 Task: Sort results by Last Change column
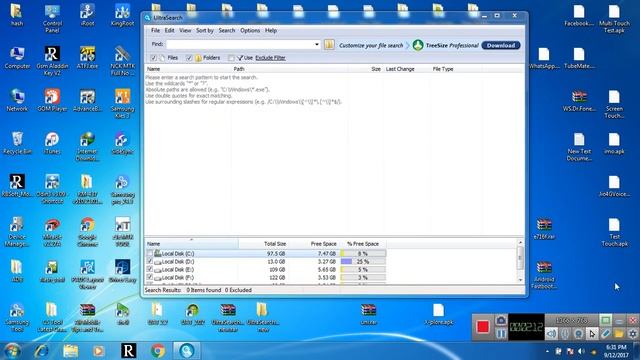click(400, 69)
